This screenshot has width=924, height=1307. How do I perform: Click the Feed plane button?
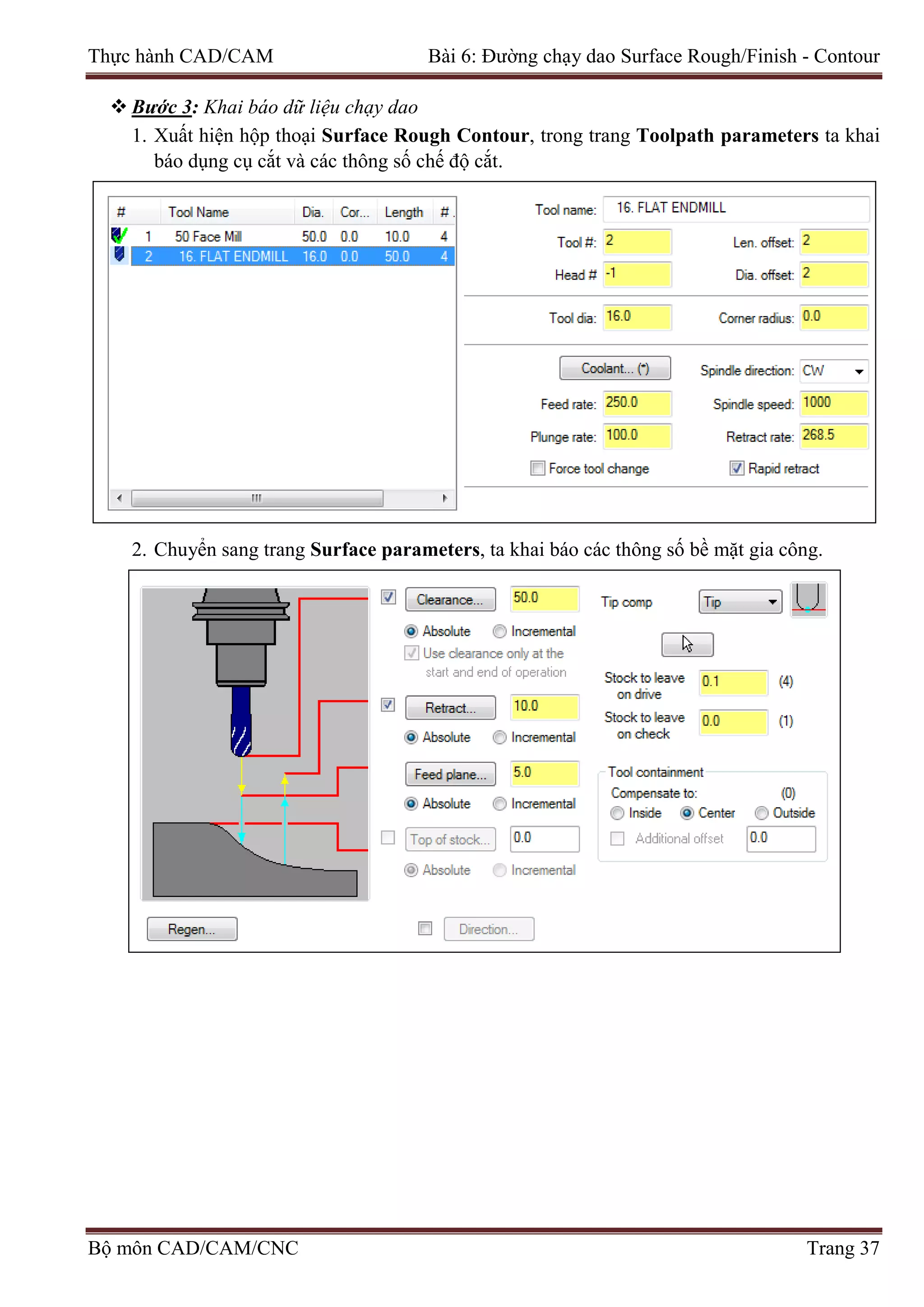[x=450, y=774]
